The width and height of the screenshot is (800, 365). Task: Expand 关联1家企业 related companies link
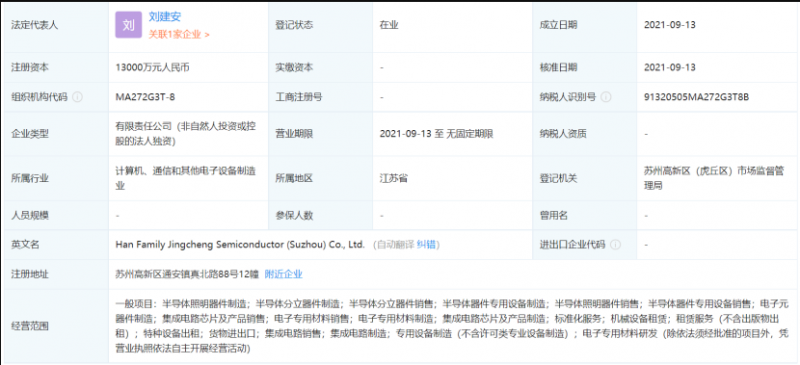point(179,35)
